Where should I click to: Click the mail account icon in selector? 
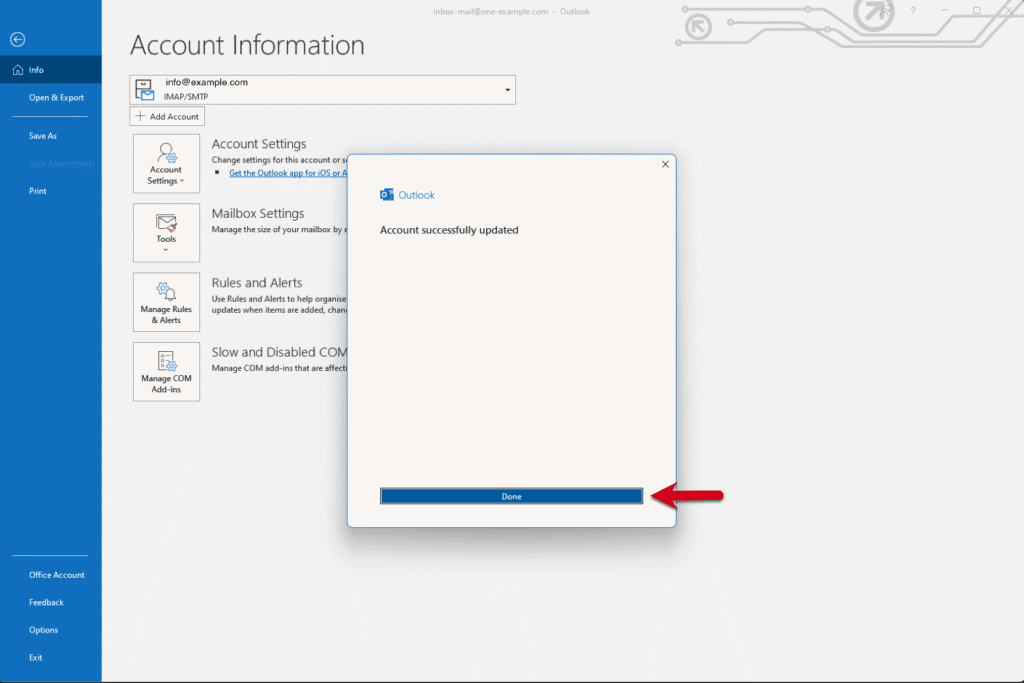[145, 89]
